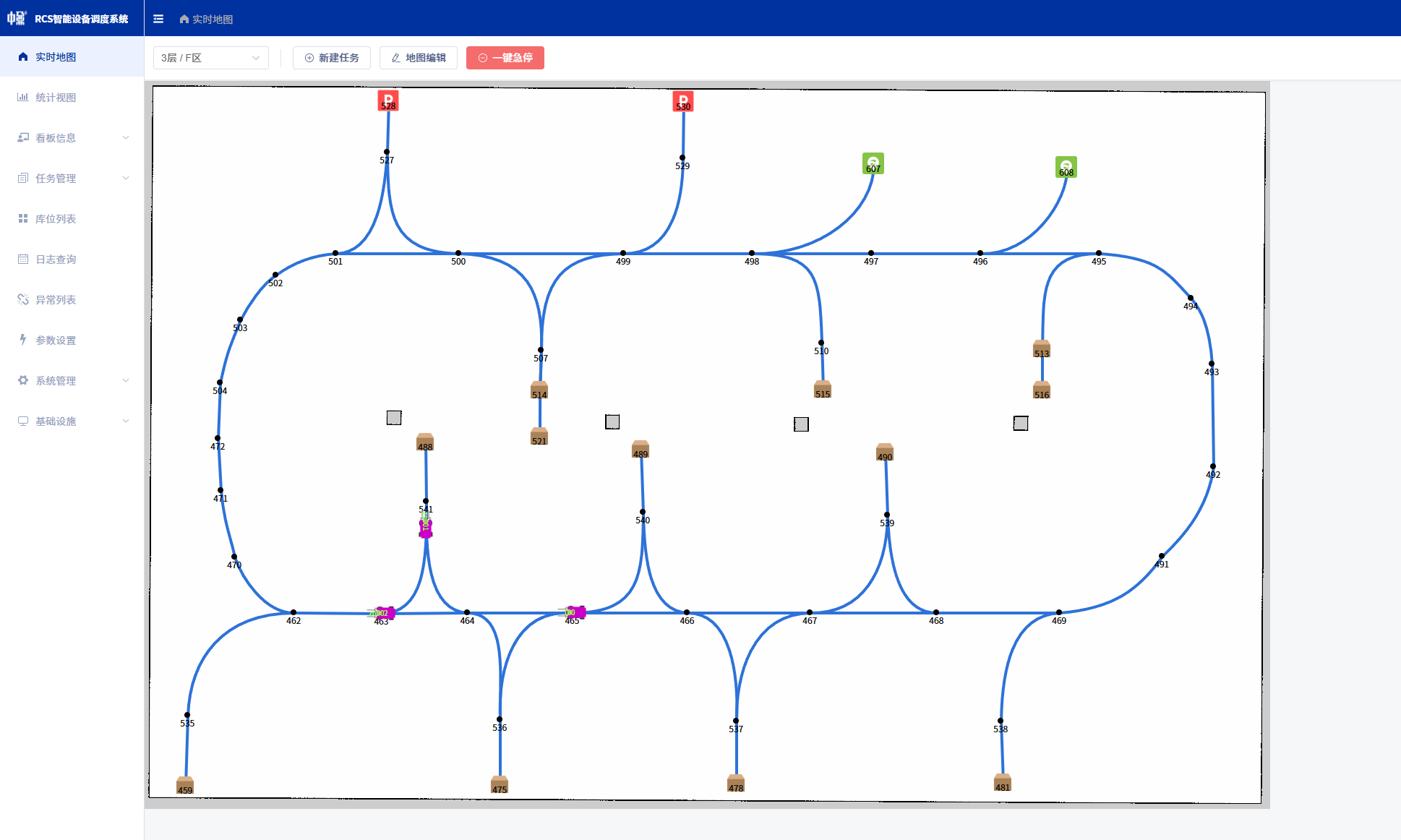Select the magenta AGV vehicle below node 541
This screenshot has height=840, width=1401.
pyautogui.click(x=426, y=528)
